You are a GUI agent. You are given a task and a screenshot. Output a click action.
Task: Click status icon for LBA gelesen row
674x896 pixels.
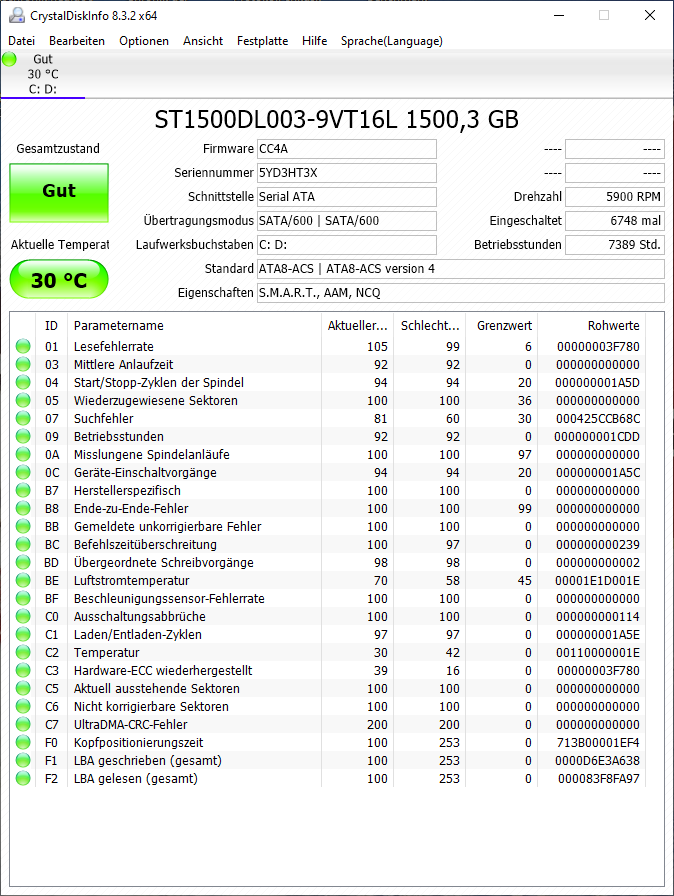click(23, 778)
